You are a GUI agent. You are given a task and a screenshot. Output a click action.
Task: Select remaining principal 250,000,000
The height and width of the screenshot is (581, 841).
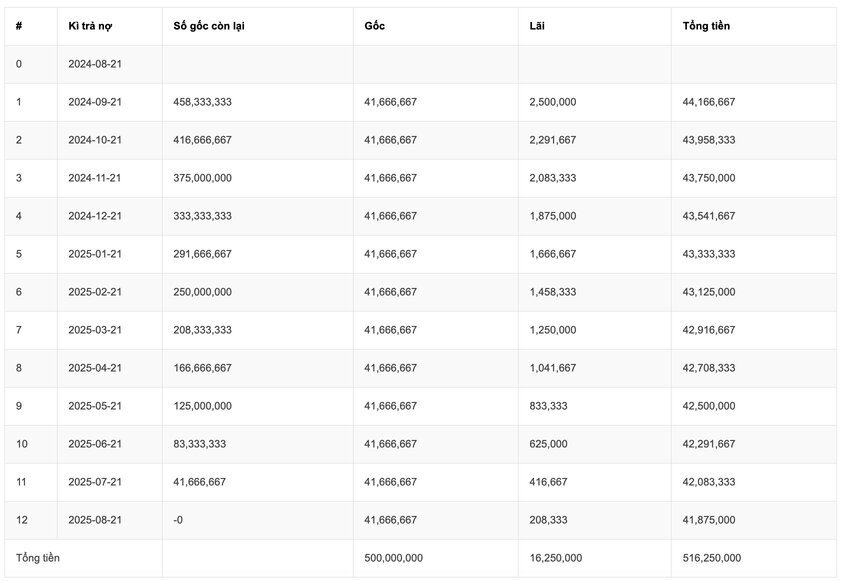[x=203, y=292]
